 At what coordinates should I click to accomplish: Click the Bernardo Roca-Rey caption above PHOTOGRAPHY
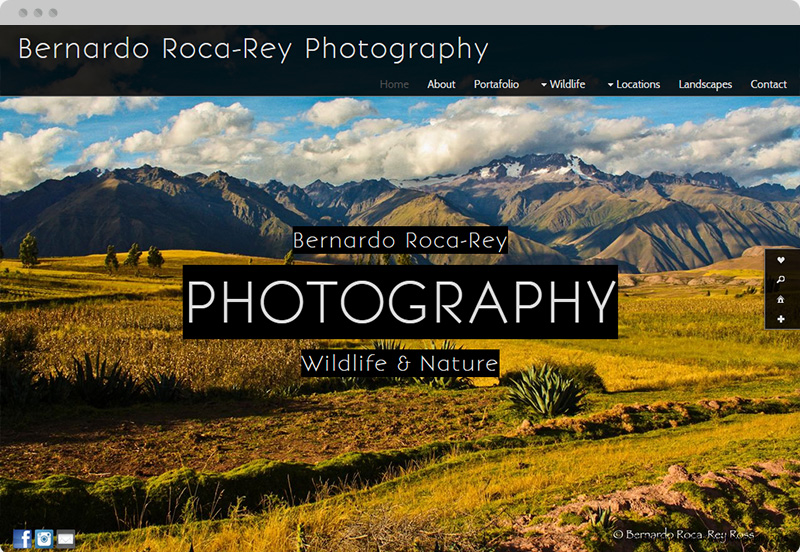[x=400, y=240]
